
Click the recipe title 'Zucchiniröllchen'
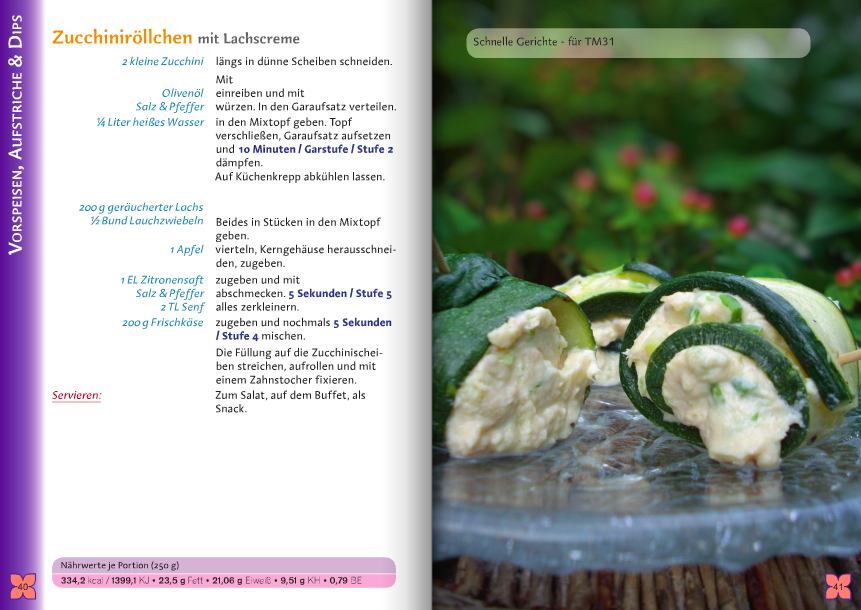[x=122, y=37]
